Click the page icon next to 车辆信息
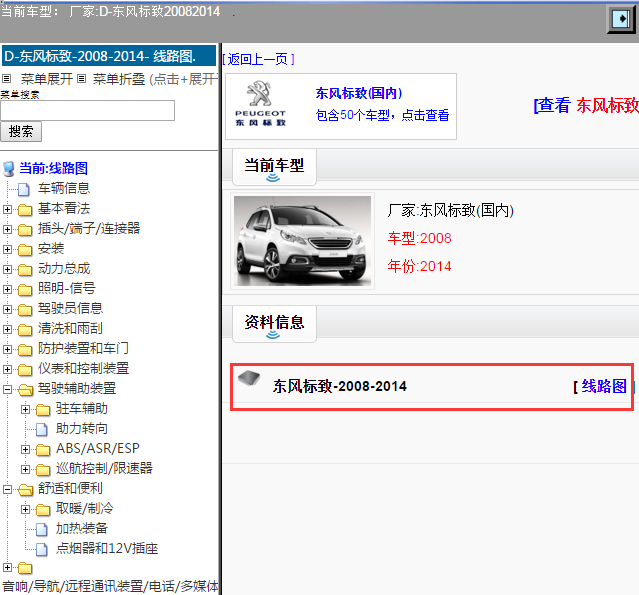 click(24, 189)
